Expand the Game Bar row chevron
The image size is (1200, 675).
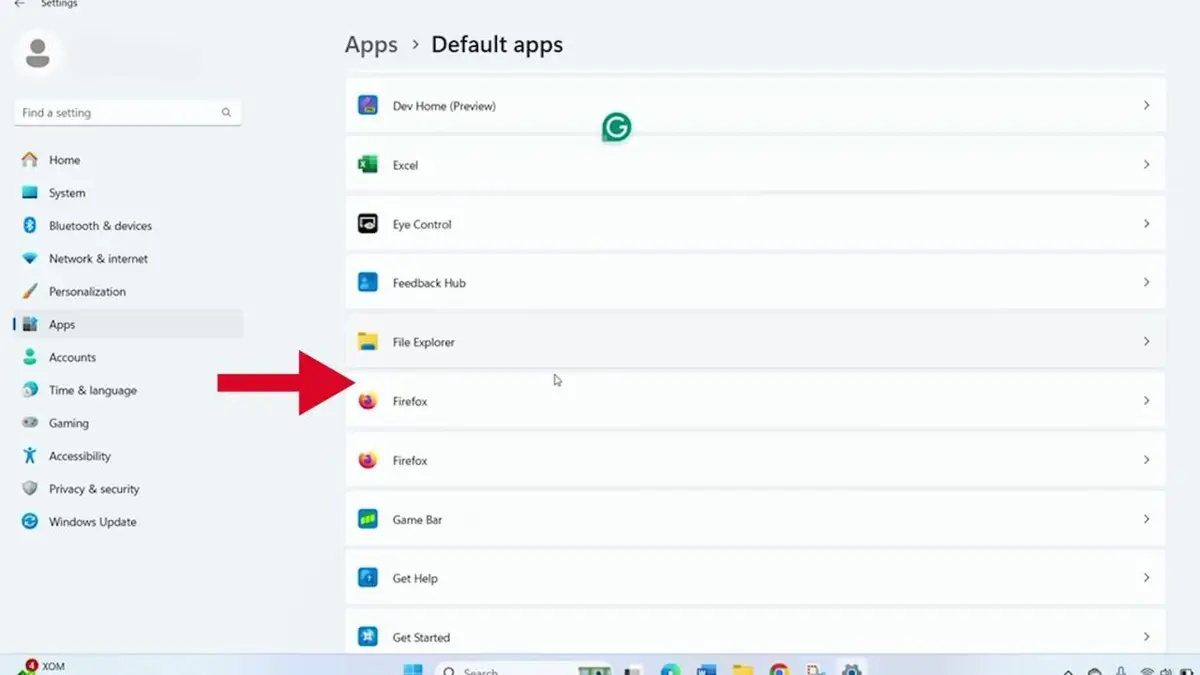pos(1146,519)
